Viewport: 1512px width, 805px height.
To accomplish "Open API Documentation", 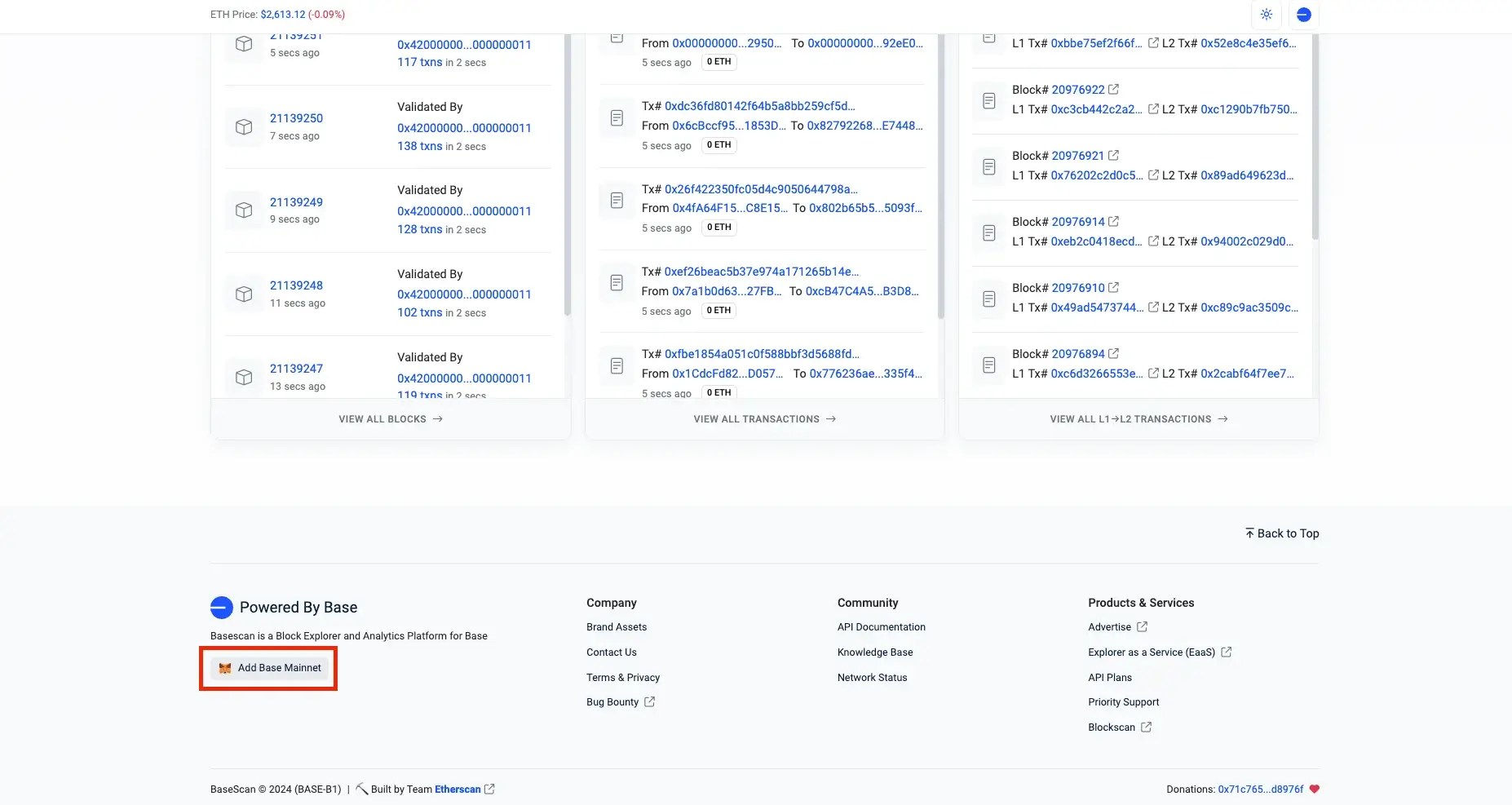I will click(x=882, y=627).
